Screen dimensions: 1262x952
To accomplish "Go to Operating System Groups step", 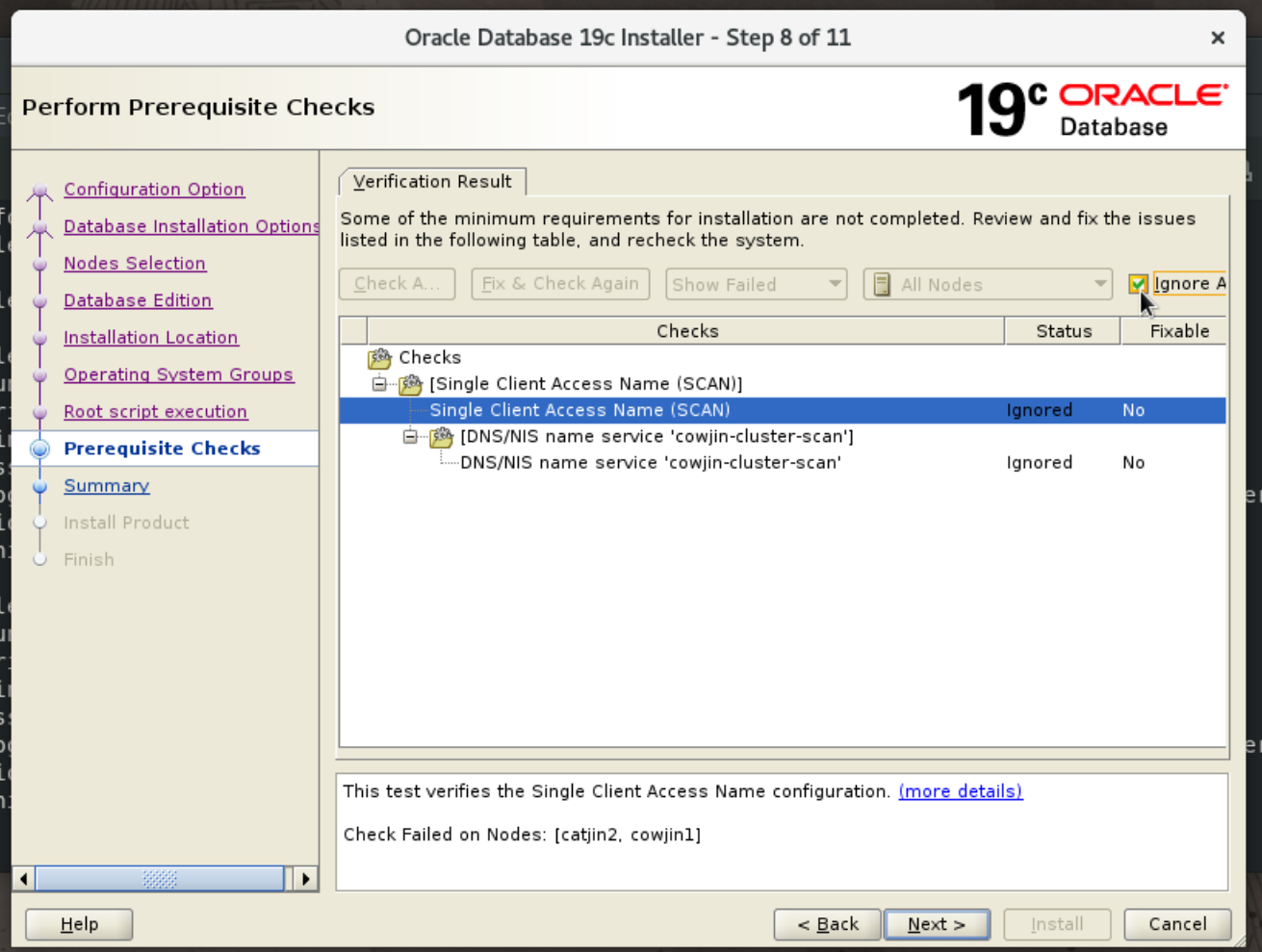I will (x=179, y=374).
